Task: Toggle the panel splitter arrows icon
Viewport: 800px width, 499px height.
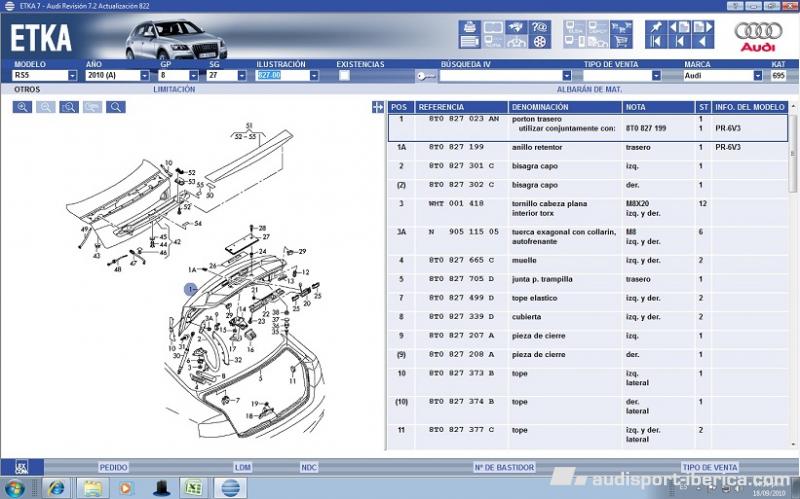Action: pyautogui.click(x=378, y=107)
